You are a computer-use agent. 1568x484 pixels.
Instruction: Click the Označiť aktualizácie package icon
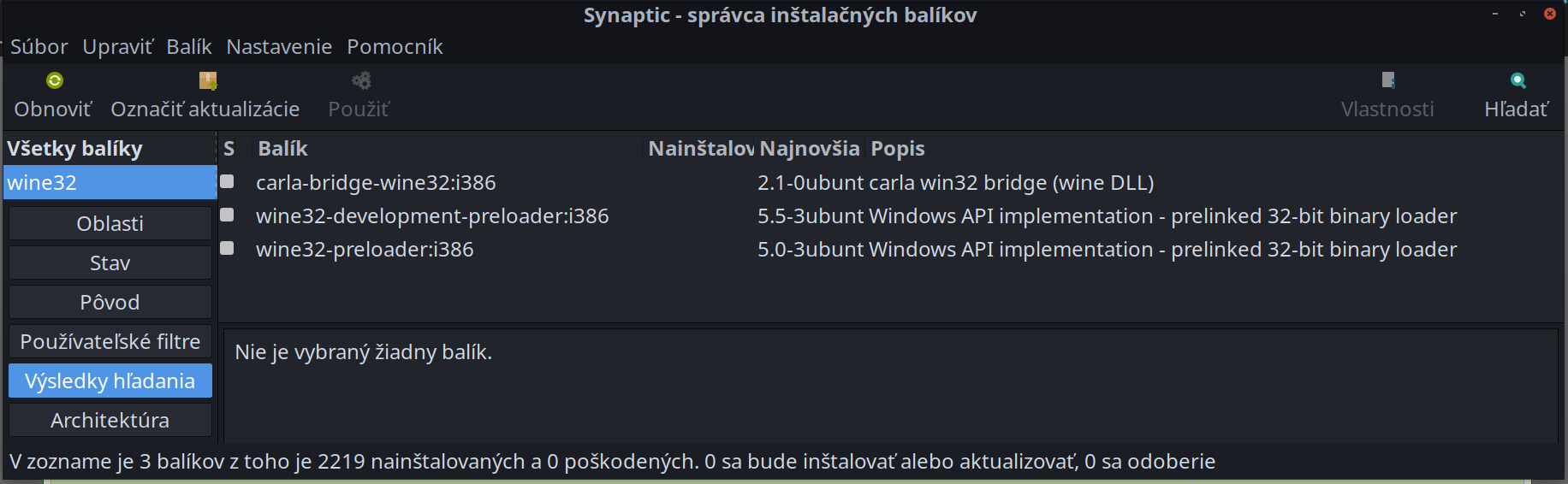coord(207,81)
